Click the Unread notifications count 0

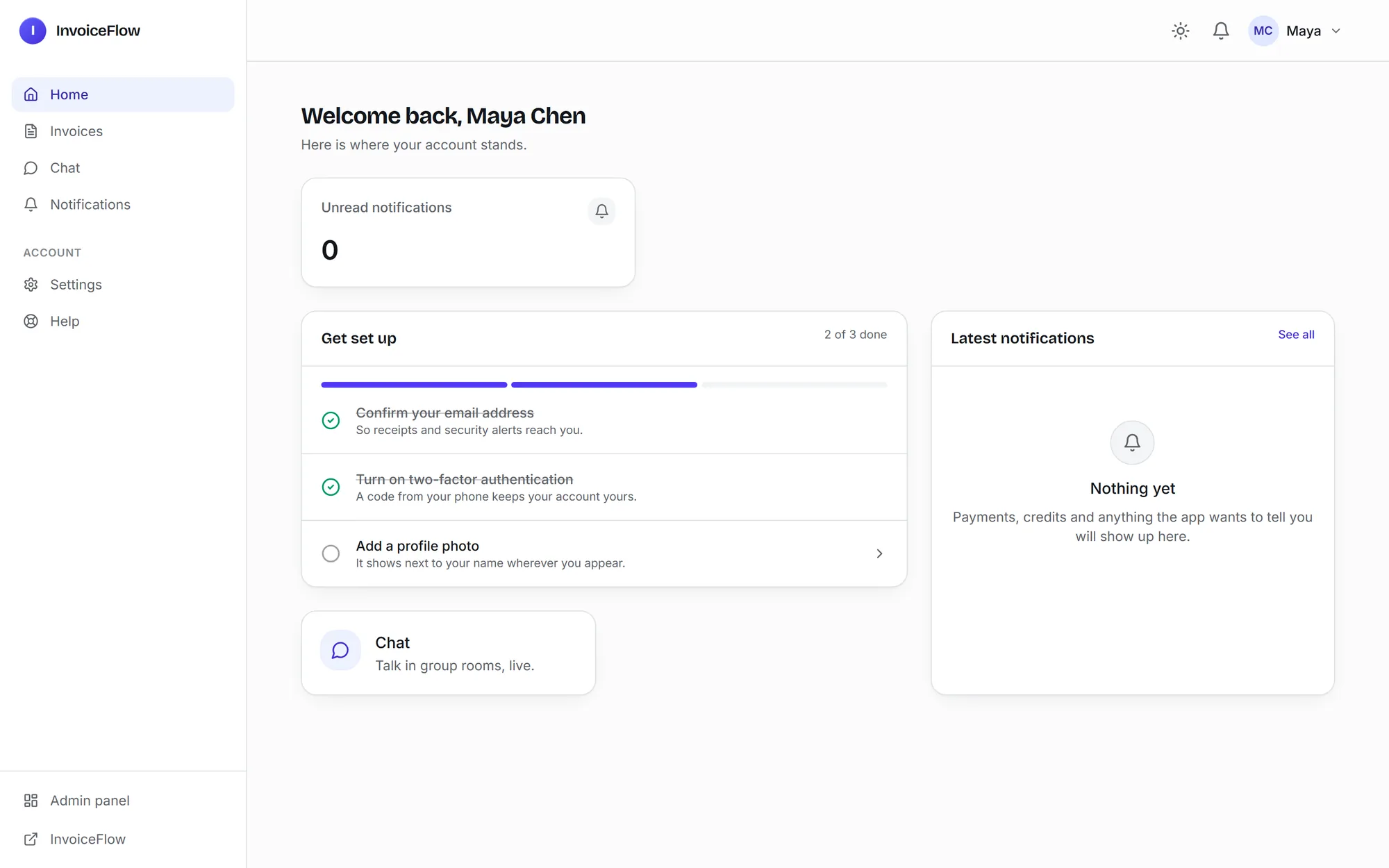[x=330, y=250]
